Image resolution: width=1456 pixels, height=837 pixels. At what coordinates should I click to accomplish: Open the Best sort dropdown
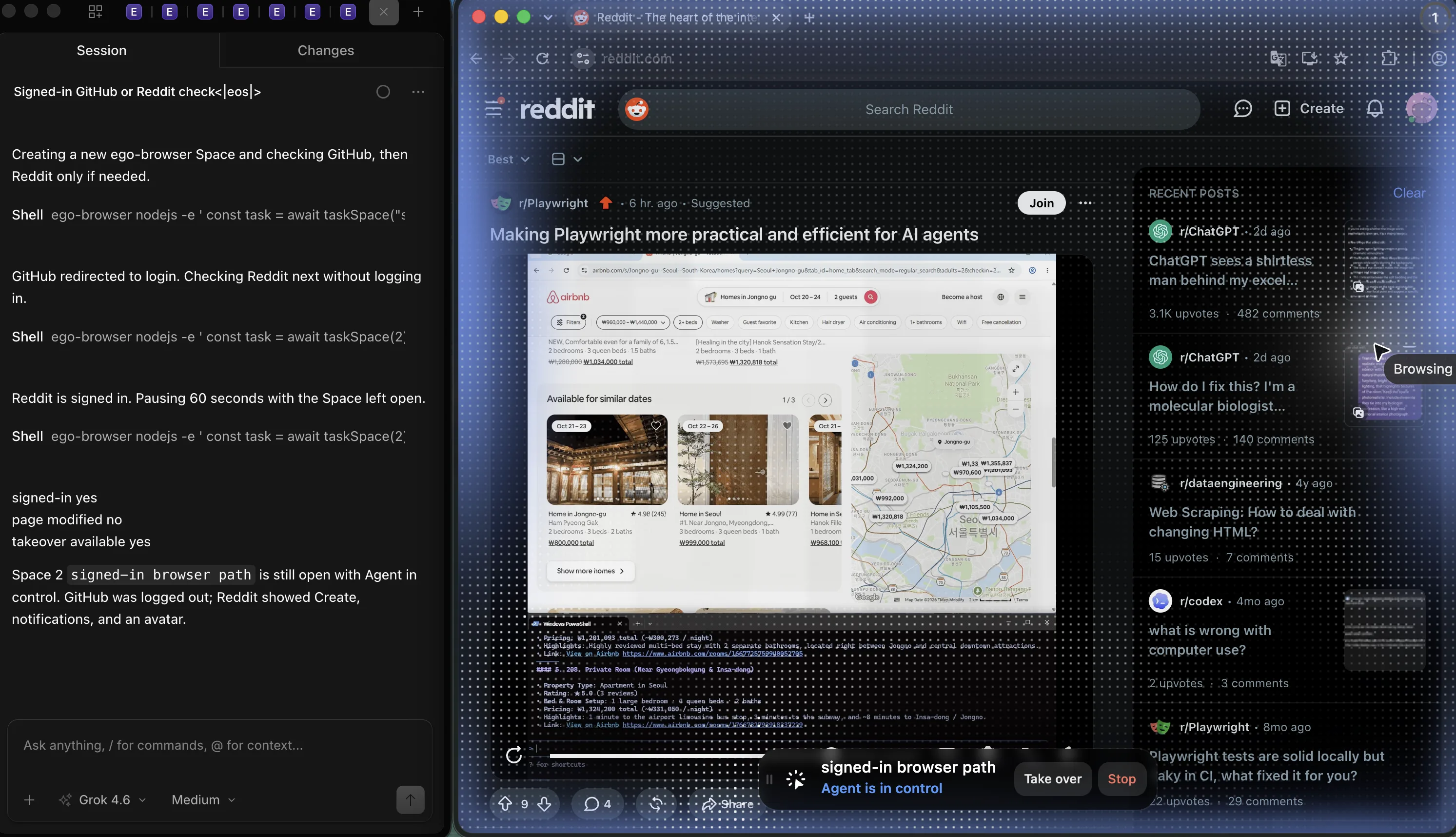(x=509, y=159)
